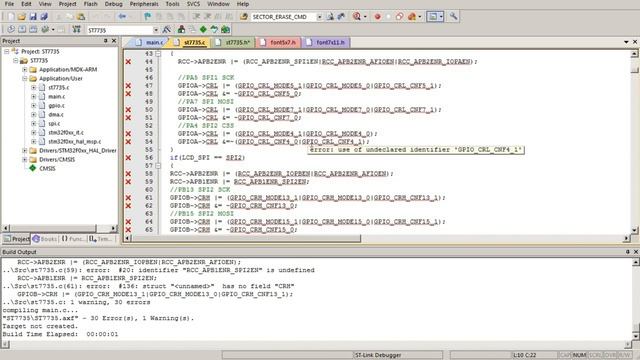The width and height of the screenshot is (640, 360).
Task: Click the error marker on line 56
Action: coord(128,158)
